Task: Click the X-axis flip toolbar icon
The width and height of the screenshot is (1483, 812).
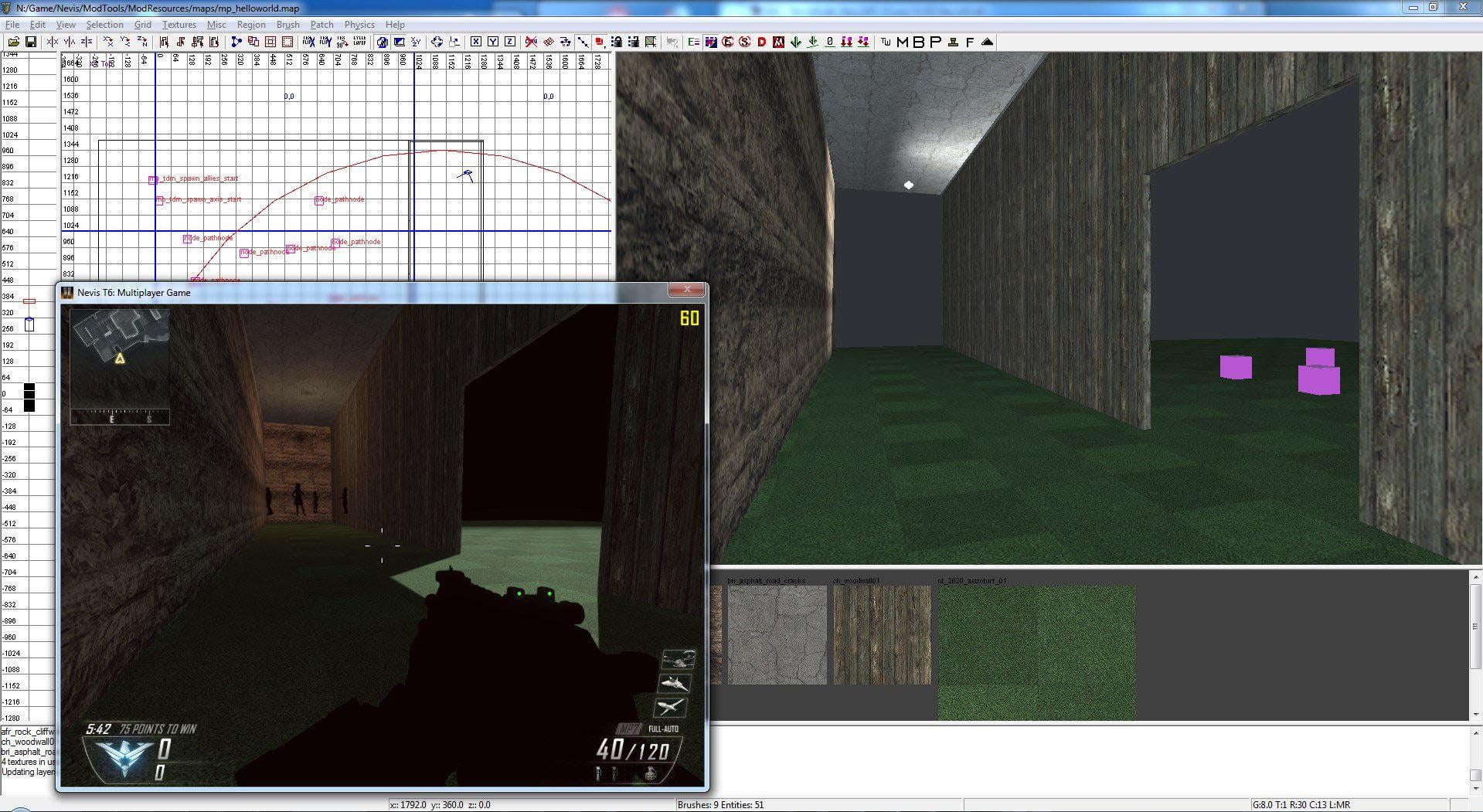Action: pyautogui.click(x=52, y=42)
